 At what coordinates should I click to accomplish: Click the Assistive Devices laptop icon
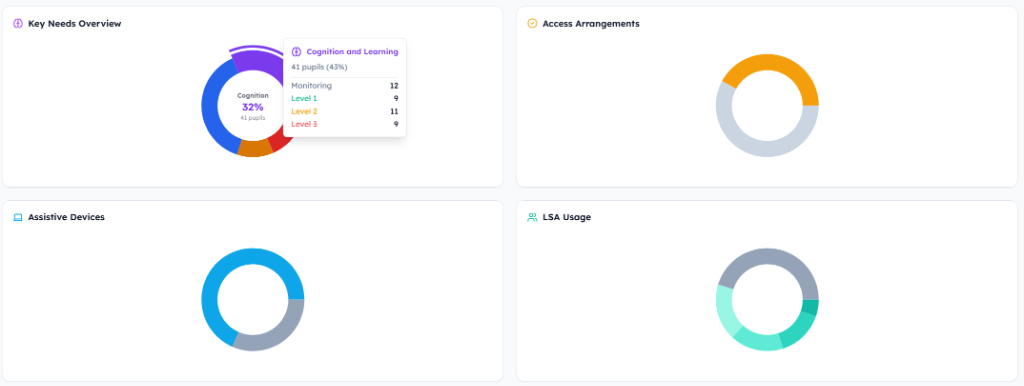[x=18, y=217]
